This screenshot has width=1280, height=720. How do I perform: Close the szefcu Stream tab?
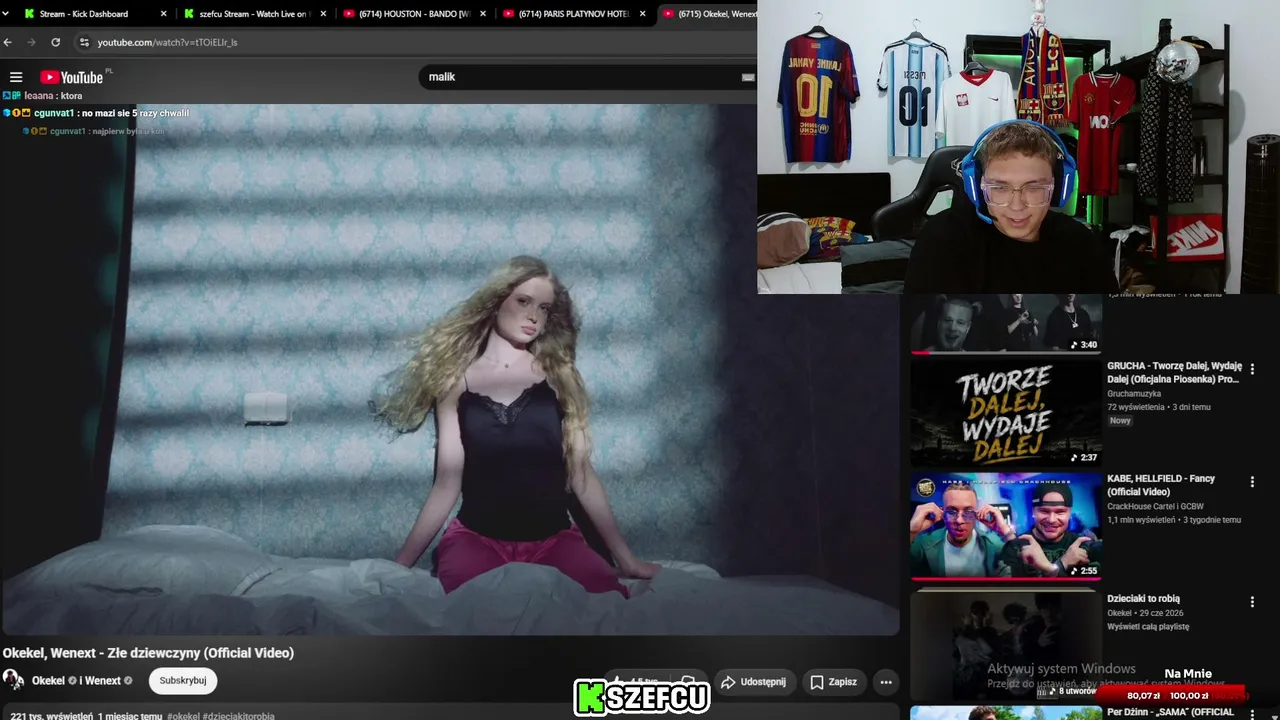click(323, 14)
